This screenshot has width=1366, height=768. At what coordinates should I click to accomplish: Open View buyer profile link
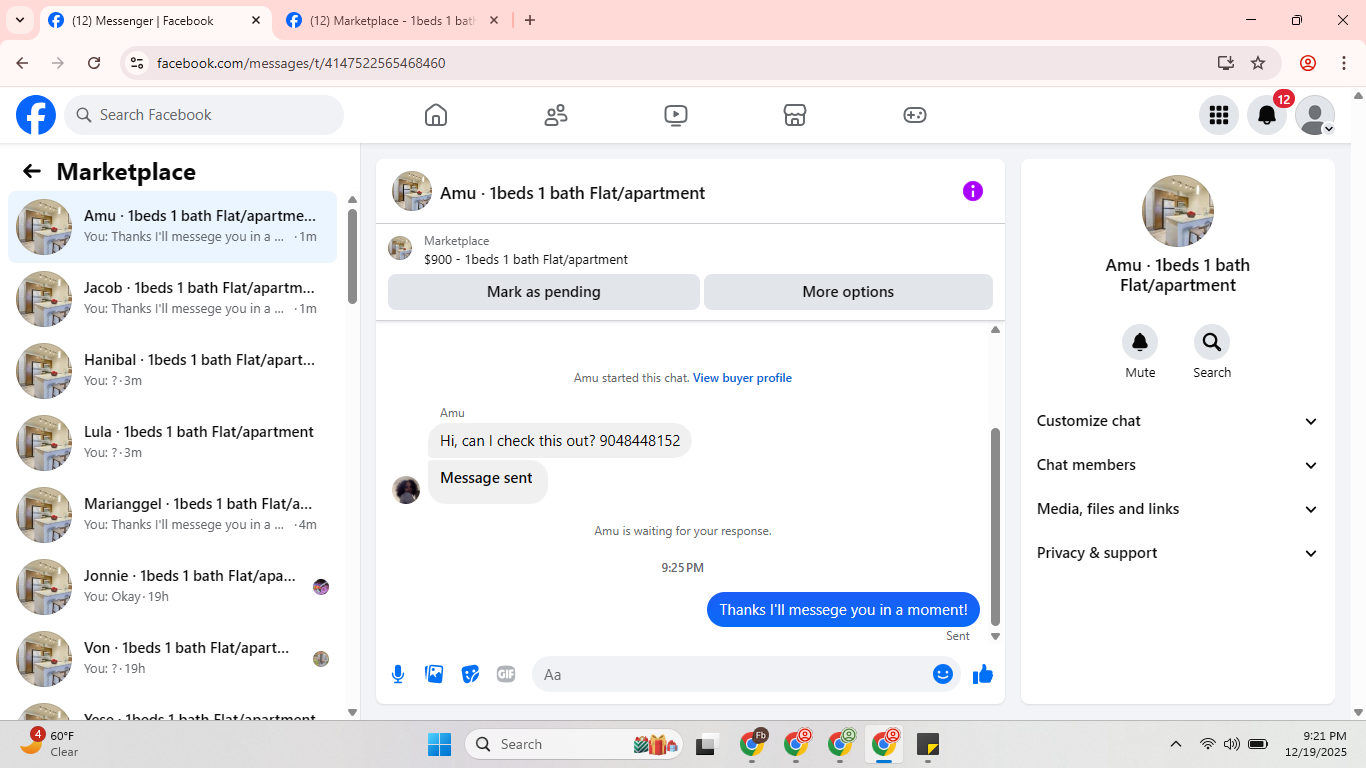coord(742,378)
